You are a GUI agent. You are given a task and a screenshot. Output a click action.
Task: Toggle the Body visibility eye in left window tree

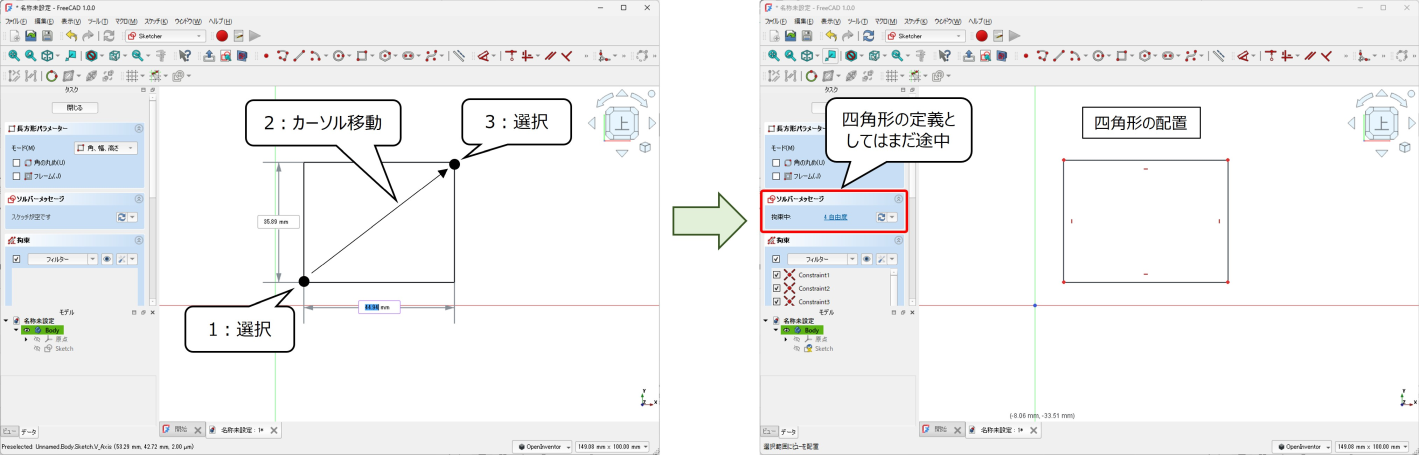tap(27, 330)
